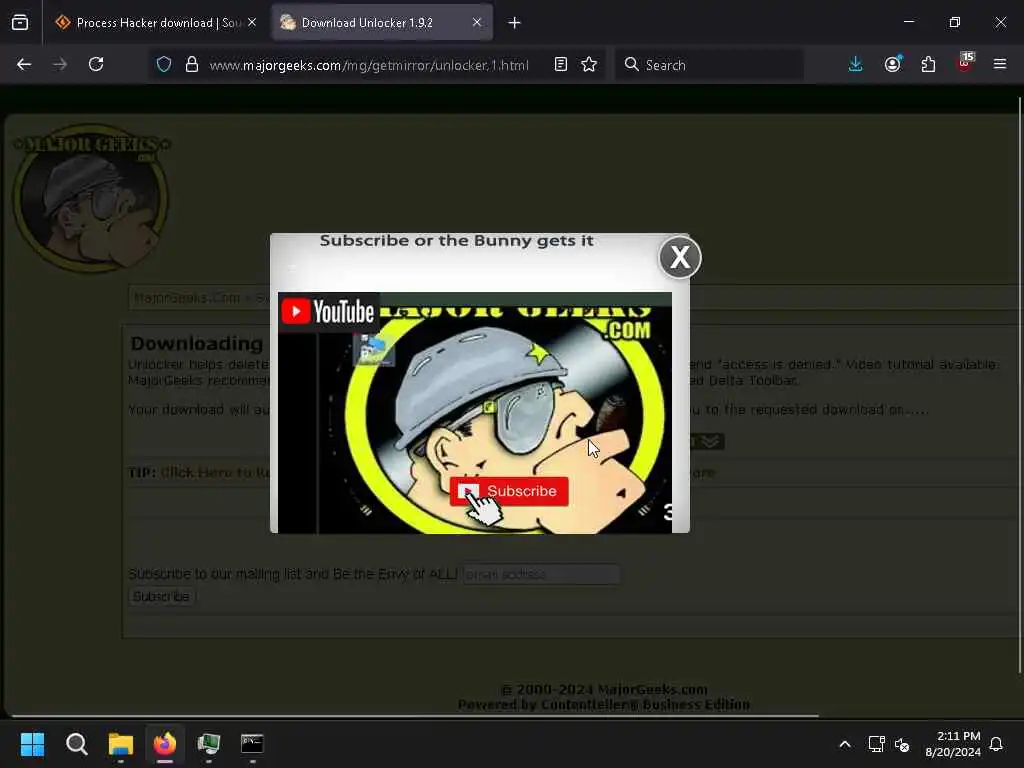Reload the current page

(96, 64)
